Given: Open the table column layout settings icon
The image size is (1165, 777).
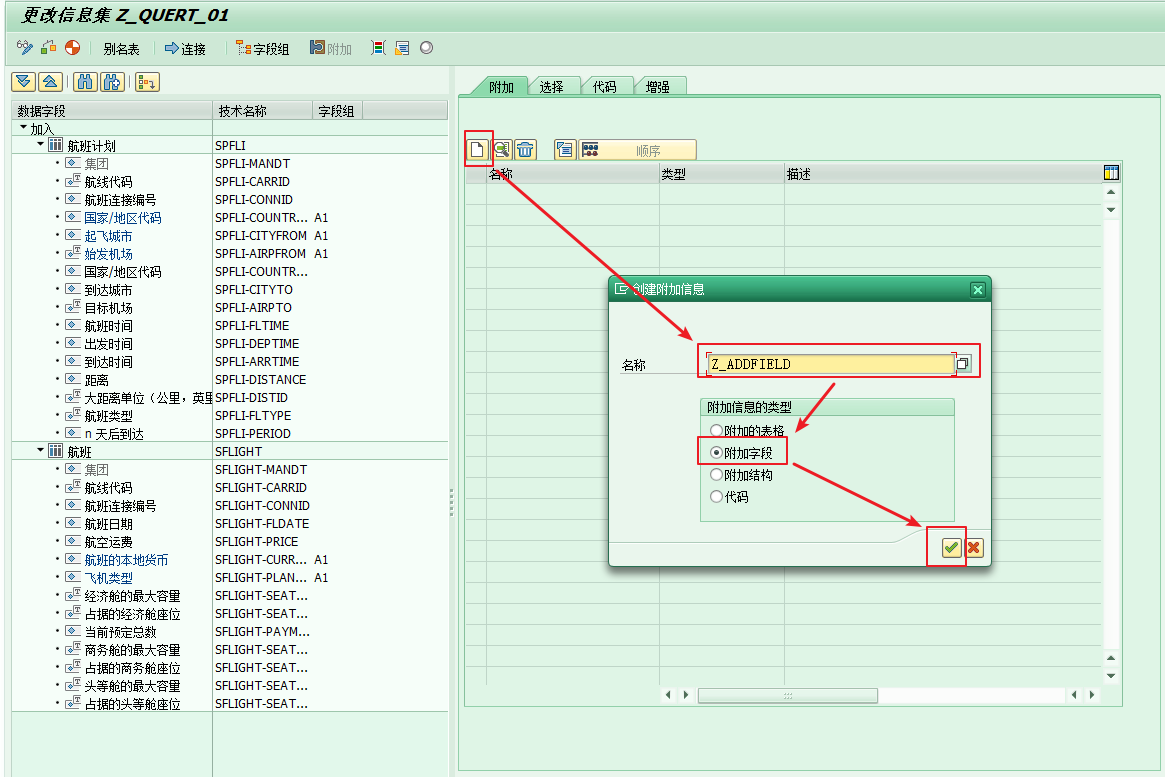Looking at the screenshot, I should point(1110,173).
